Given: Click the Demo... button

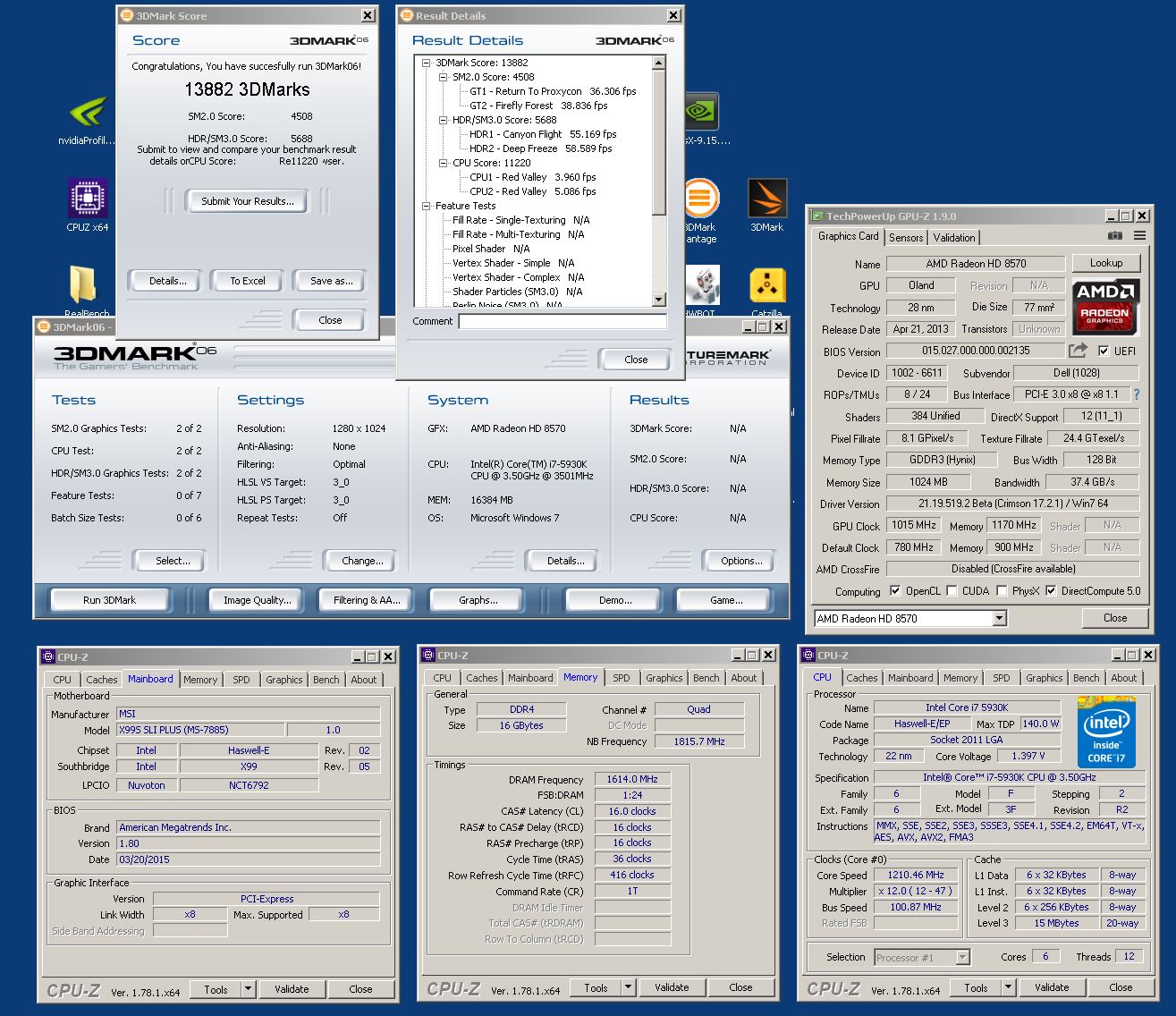Looking at the screenshot, I should point(615,600).
